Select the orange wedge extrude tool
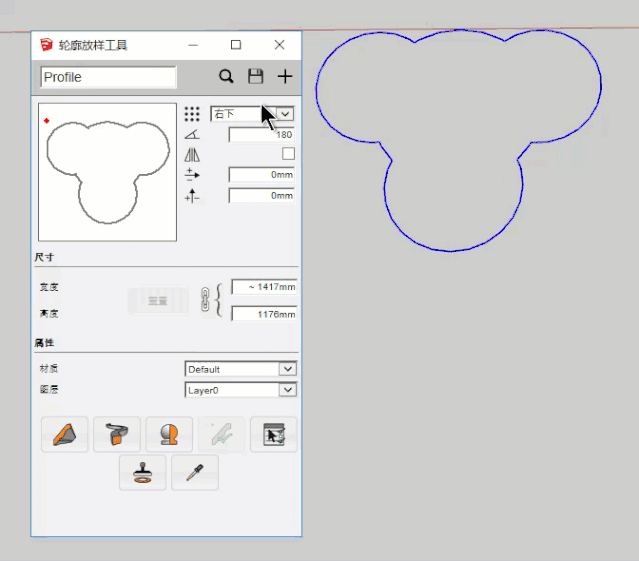 (x=65, y=434)
